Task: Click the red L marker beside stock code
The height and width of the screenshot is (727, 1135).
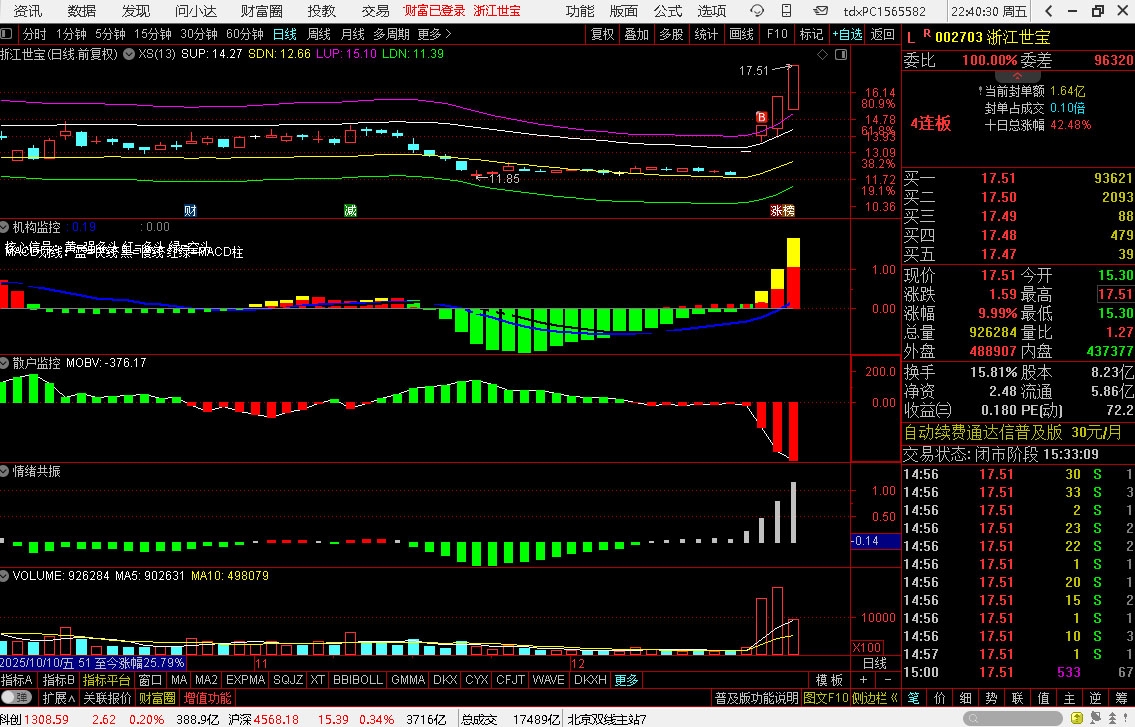Action: tap(910, 37)
